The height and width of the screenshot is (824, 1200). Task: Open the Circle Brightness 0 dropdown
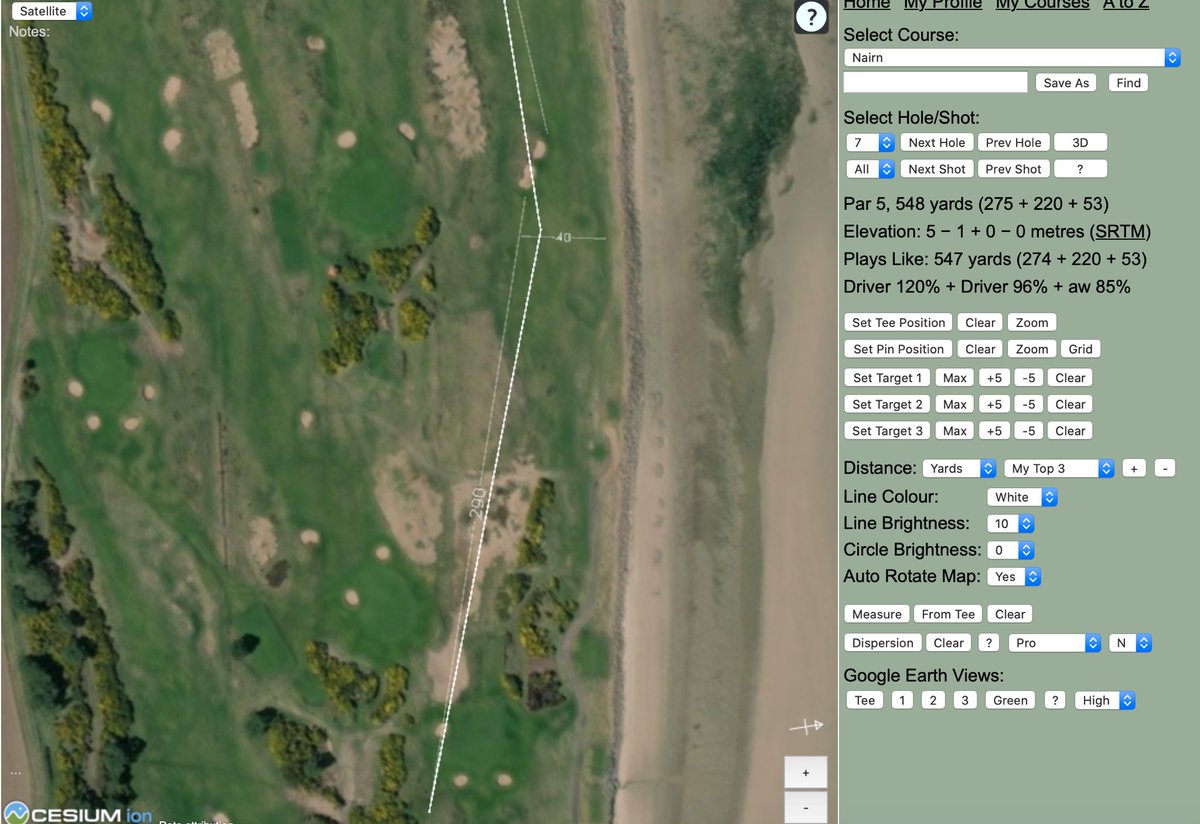coord(1010,550)
